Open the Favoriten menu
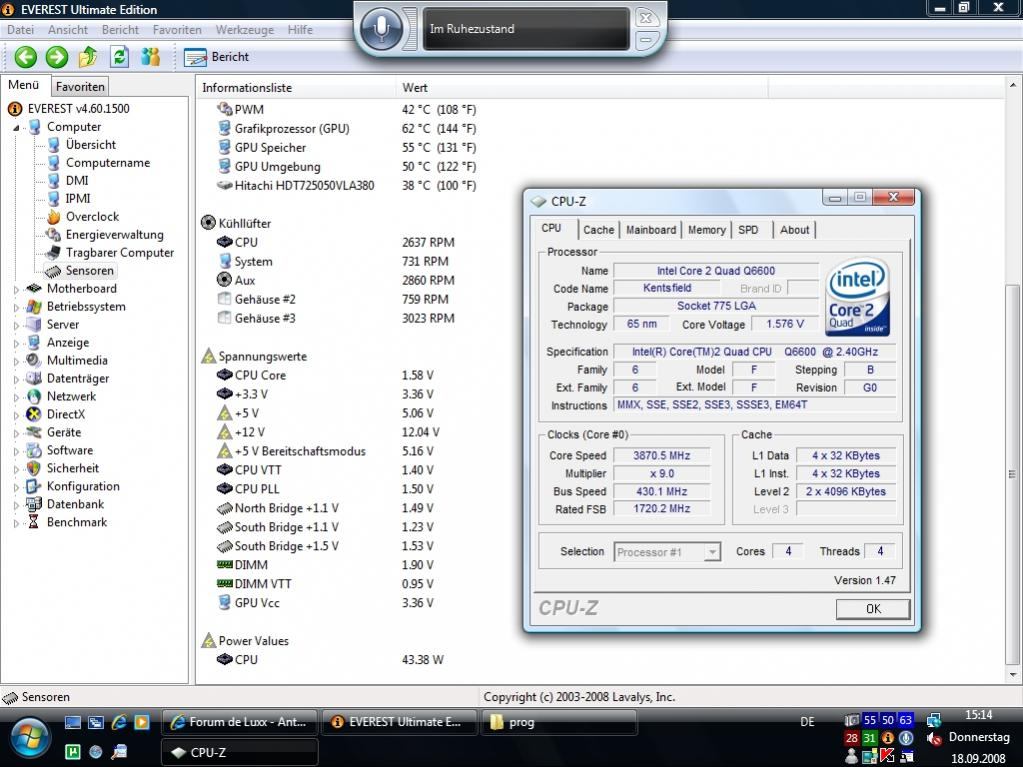Image resolution: width=1023 pixels, height=767 pixels. pyautogui.click(x=177, y=29)
